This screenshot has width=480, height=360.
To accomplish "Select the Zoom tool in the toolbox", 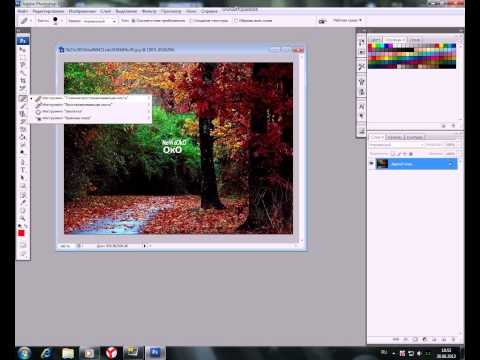I will tap(23, 218).
